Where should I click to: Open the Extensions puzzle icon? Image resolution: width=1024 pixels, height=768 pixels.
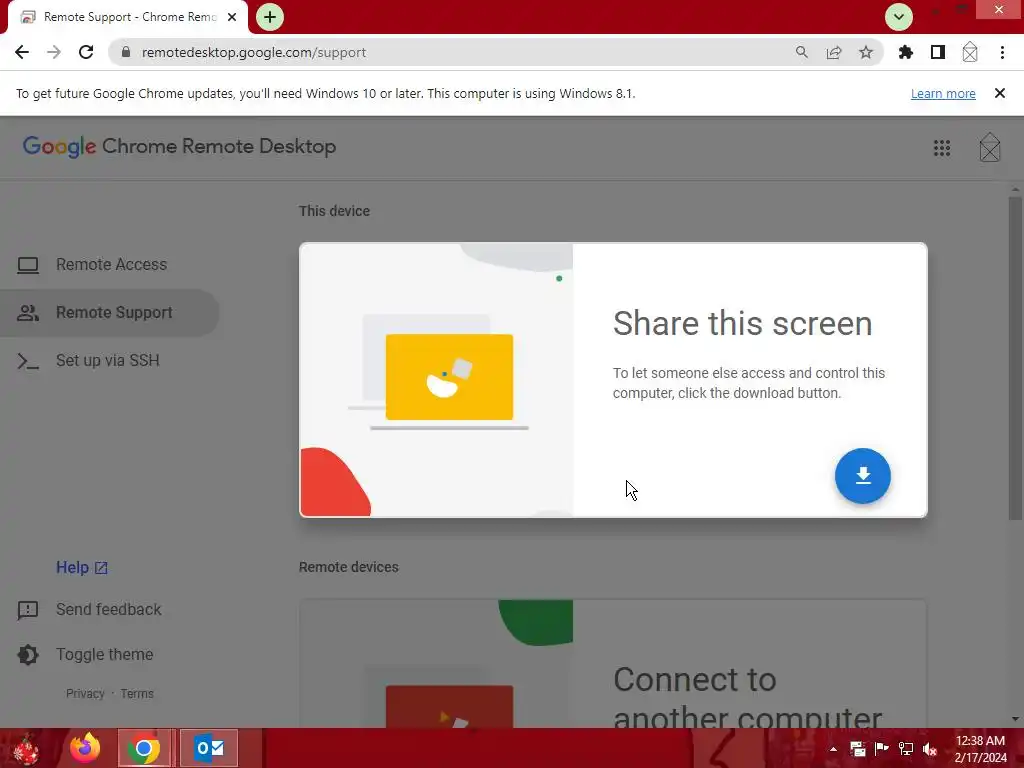[906, 52]
